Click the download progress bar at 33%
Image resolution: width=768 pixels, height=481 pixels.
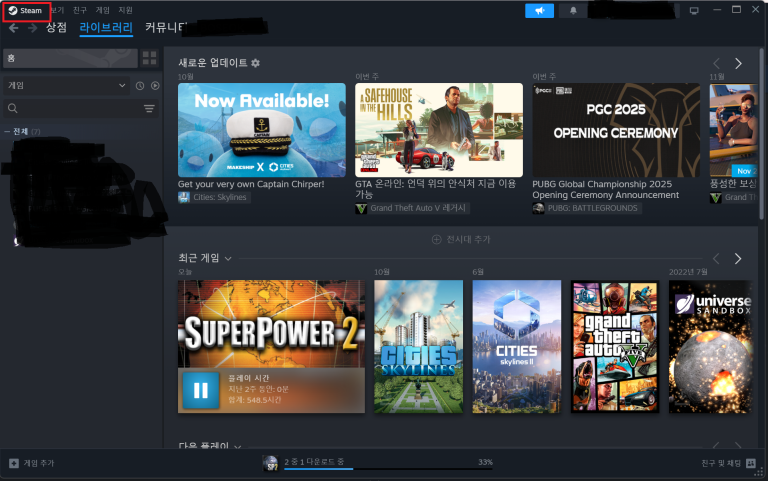388,469
